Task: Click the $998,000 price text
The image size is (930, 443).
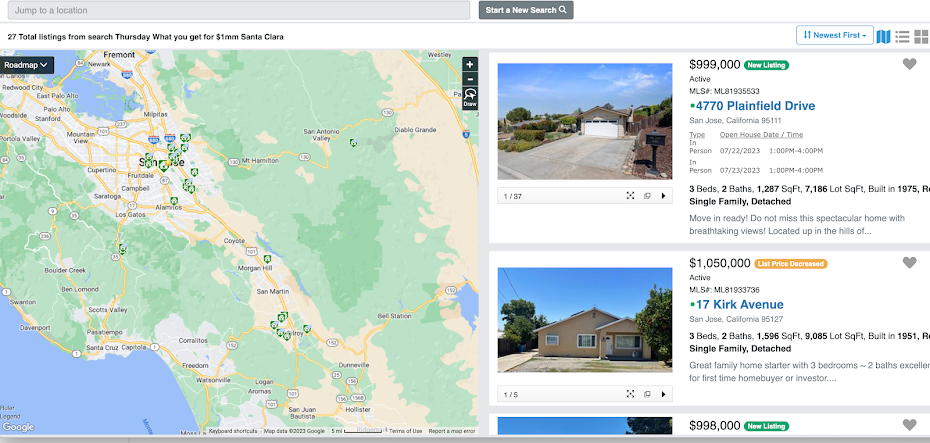Action: coord(715,426)
